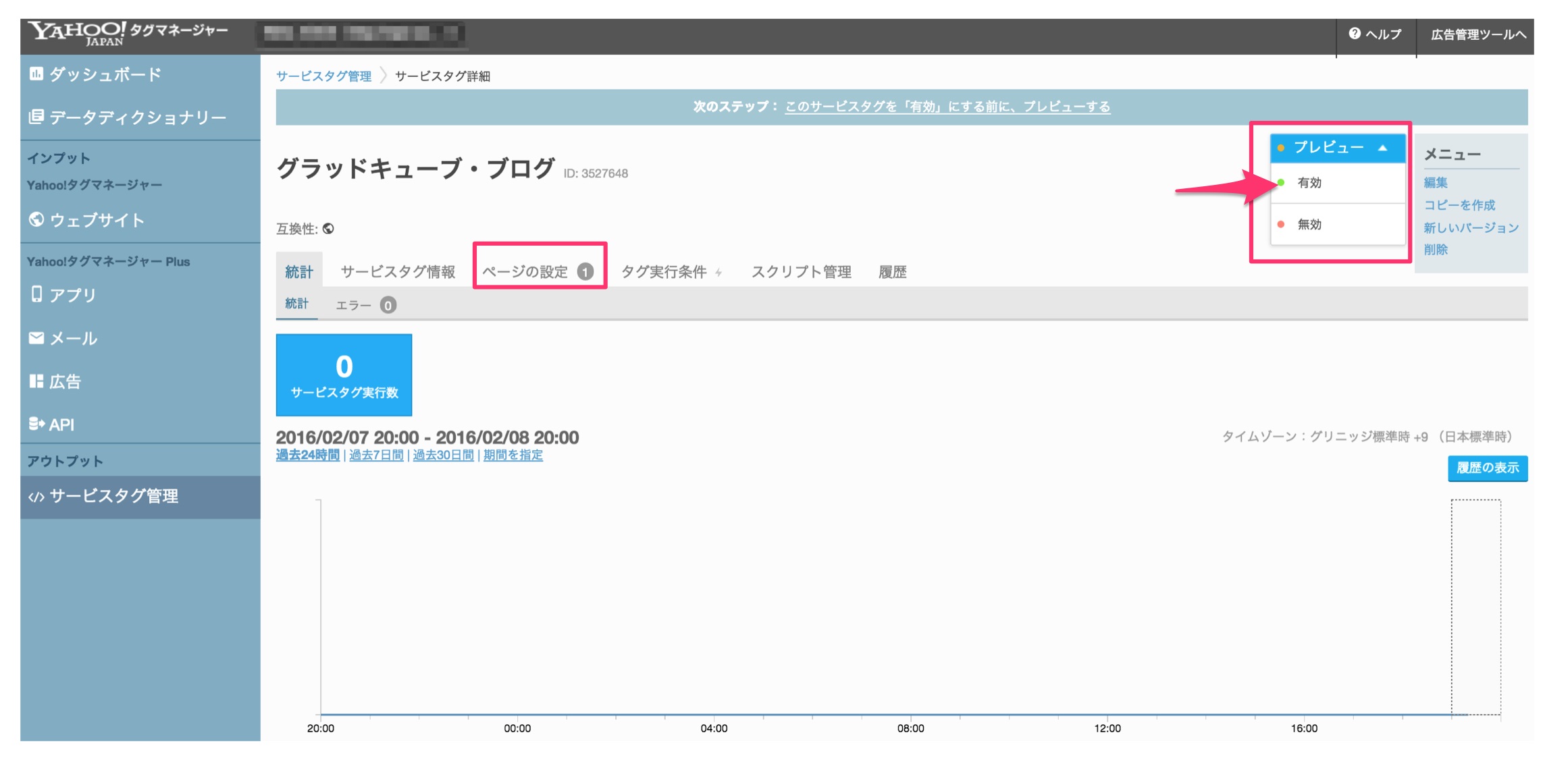1568x768 pixels.
Task: Click the lightning icon beside タグ実行条件
Action: (x=718, y=272)
